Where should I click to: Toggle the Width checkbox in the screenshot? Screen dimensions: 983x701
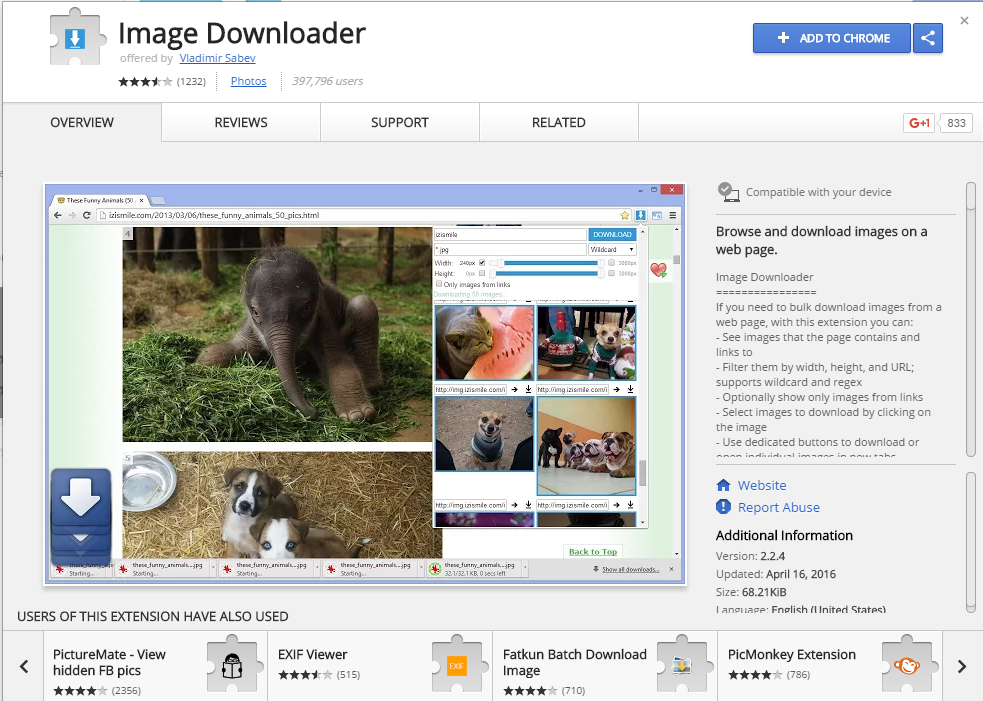coord(481,263)
